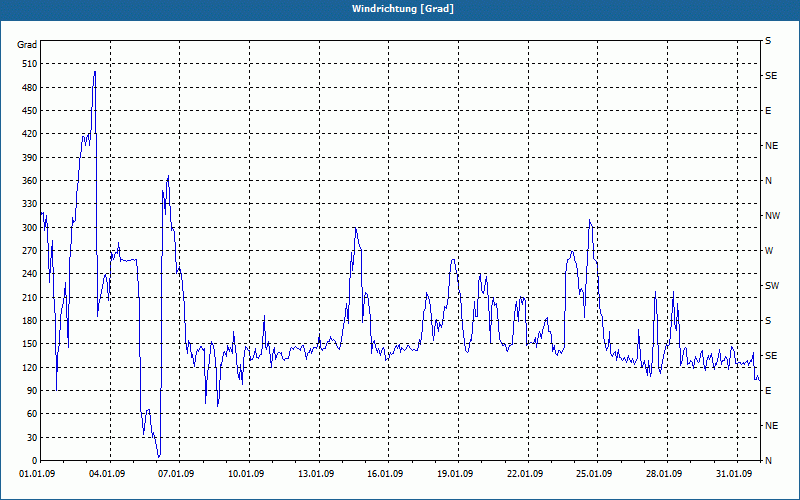This screenshot has width=800, height=500.
Task: Click the S compass label level with 180
Action: [768, 321]
